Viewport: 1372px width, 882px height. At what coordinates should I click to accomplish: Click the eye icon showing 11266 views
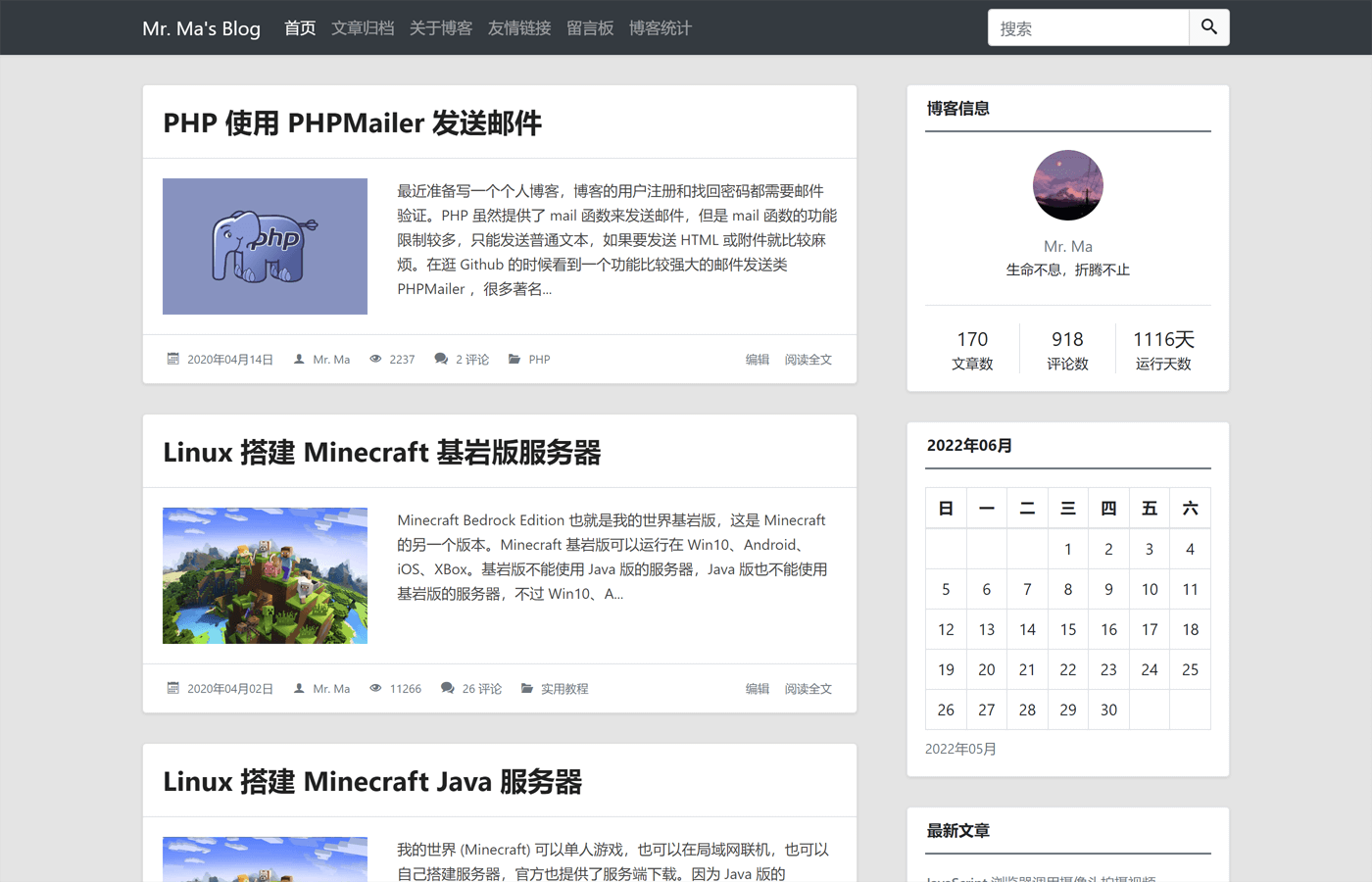[375, 688]
